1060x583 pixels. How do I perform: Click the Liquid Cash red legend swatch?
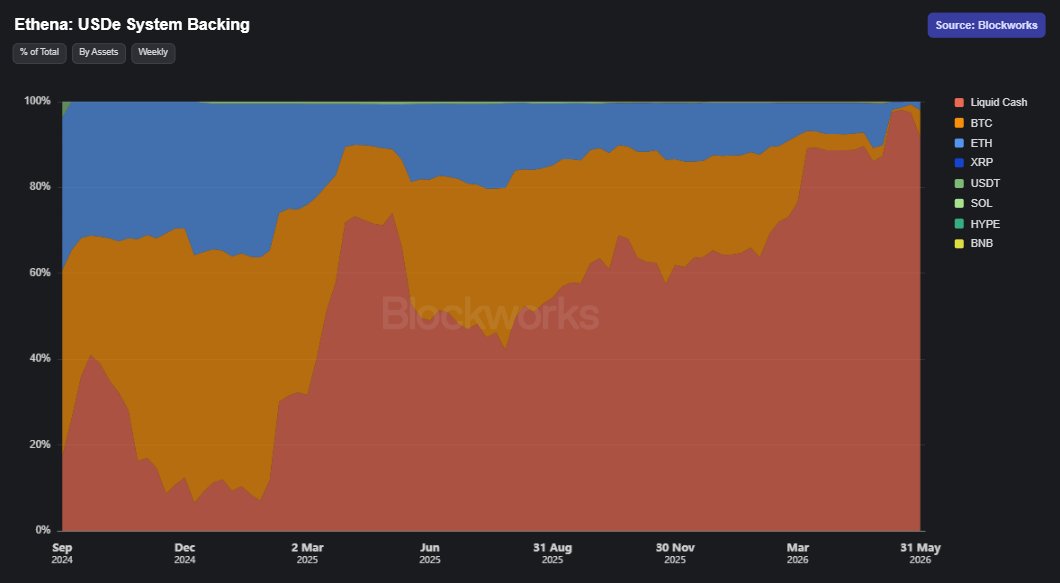(959, 103)
